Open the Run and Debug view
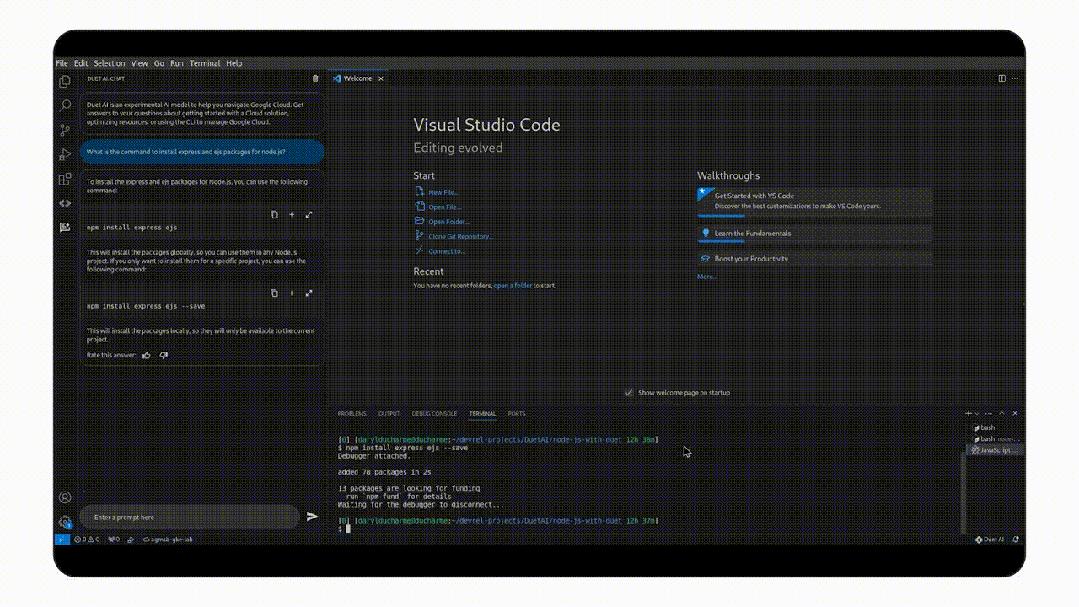 point(65,154)
